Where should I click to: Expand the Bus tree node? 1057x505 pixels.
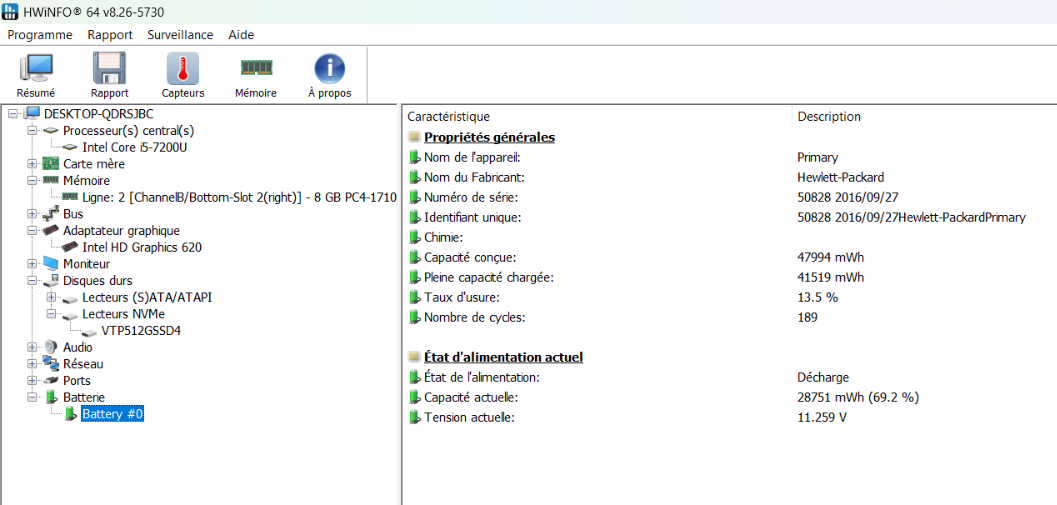pos(32,214)
